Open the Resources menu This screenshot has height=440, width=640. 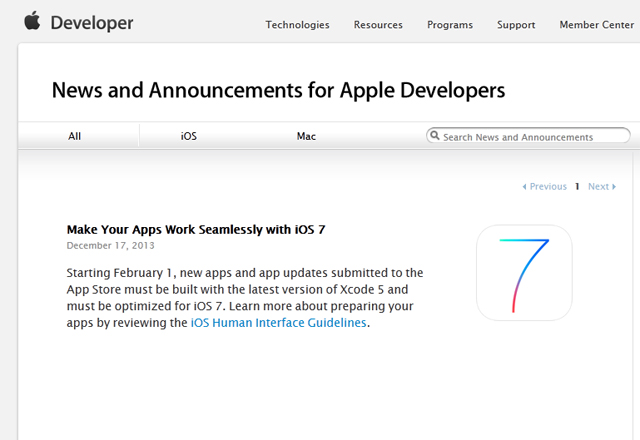tap(378, 25)
